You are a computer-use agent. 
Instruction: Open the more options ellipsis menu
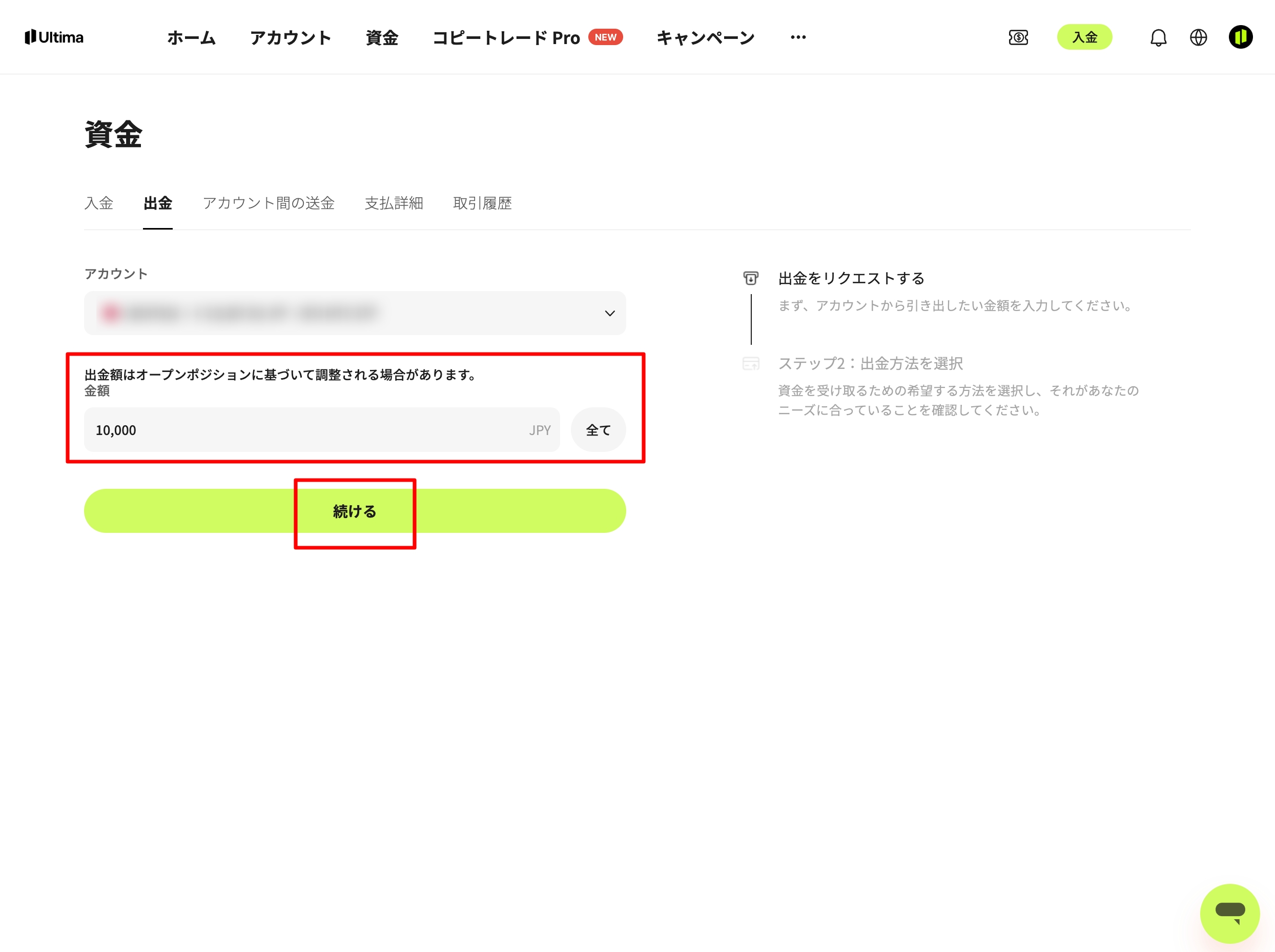pyautogui.click(x=798, y=37)
